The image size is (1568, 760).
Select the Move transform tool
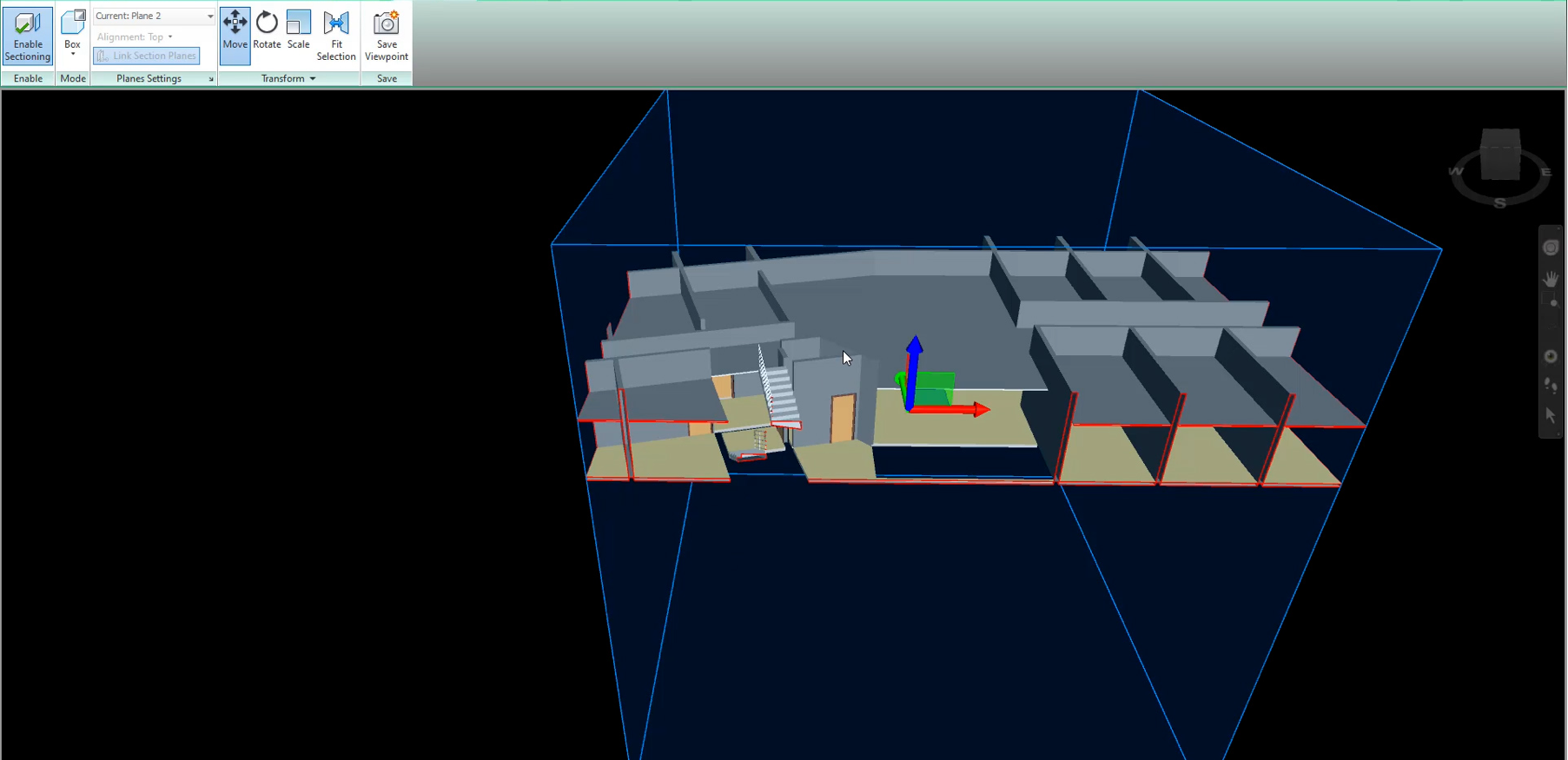coord(235,36)
